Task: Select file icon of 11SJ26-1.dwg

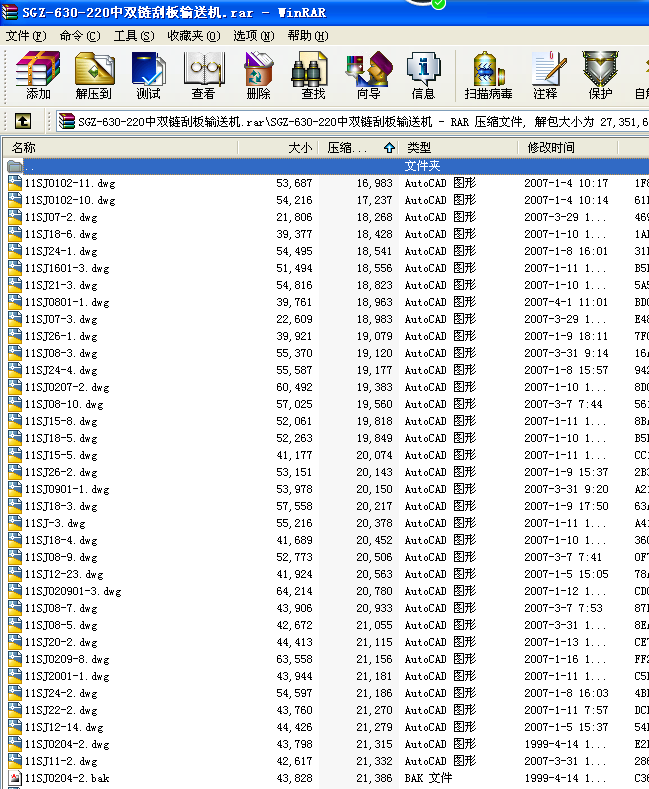Action: [15, 336]
